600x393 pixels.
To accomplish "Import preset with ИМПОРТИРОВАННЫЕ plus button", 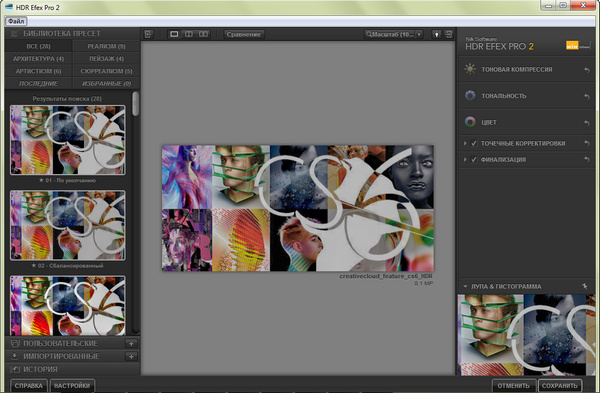I will point(131,357).
